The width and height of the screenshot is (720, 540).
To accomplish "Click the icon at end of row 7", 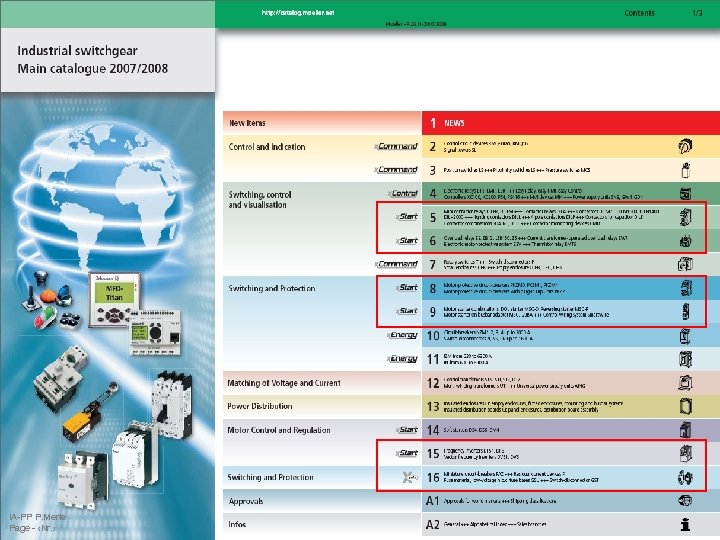I will coord(685,264).
